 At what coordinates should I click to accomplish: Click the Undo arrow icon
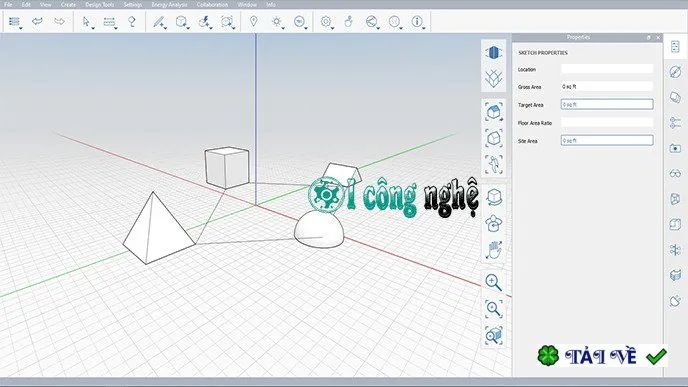[37, 21]
